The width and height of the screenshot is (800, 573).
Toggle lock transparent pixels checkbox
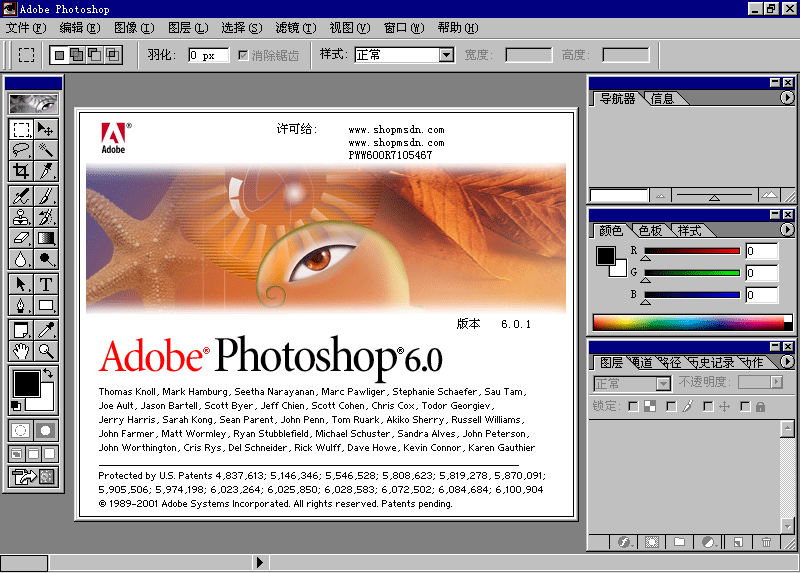coord(633,407)
